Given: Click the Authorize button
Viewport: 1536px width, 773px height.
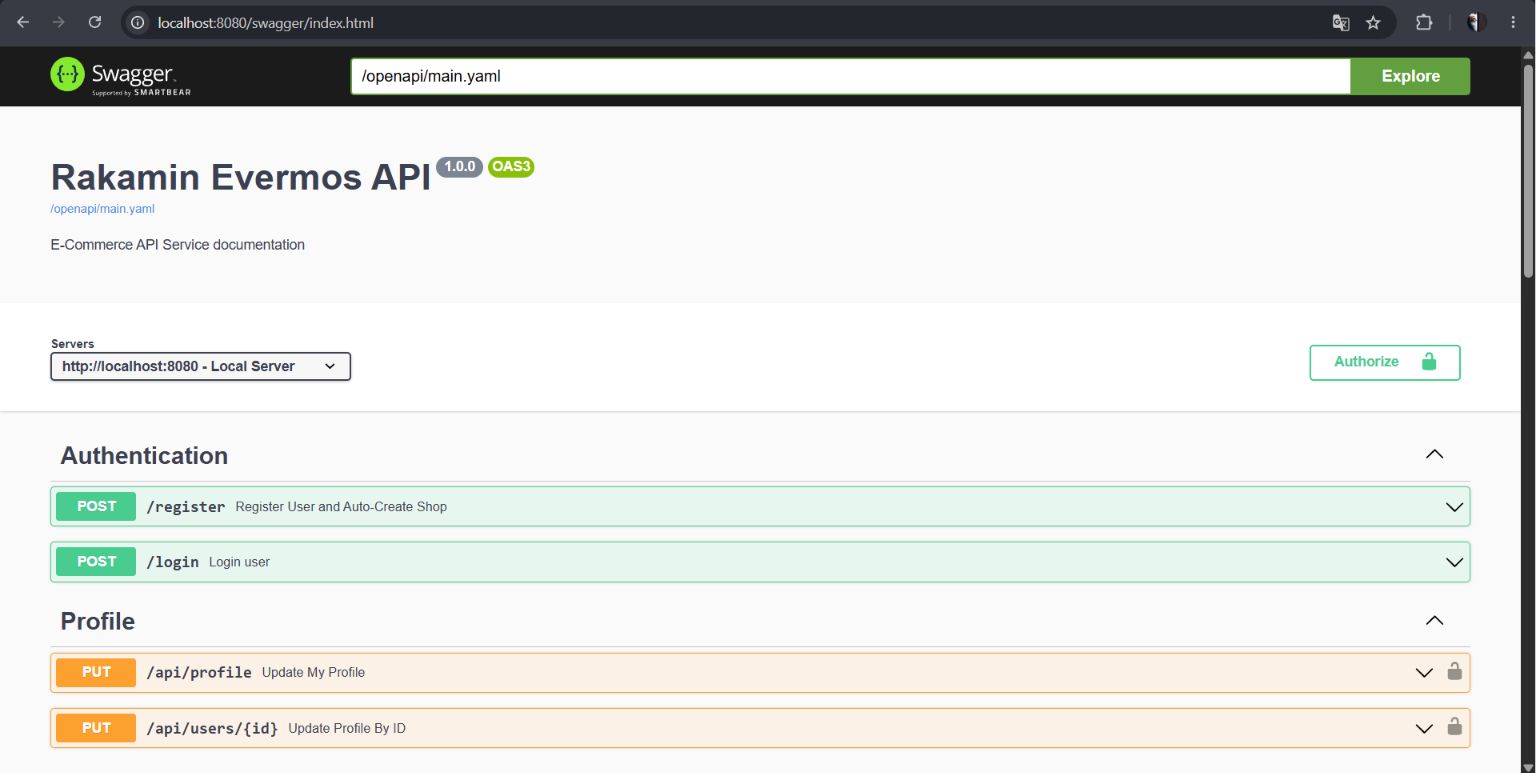Looking at the screenshot, I should (x=1385, y=362).
